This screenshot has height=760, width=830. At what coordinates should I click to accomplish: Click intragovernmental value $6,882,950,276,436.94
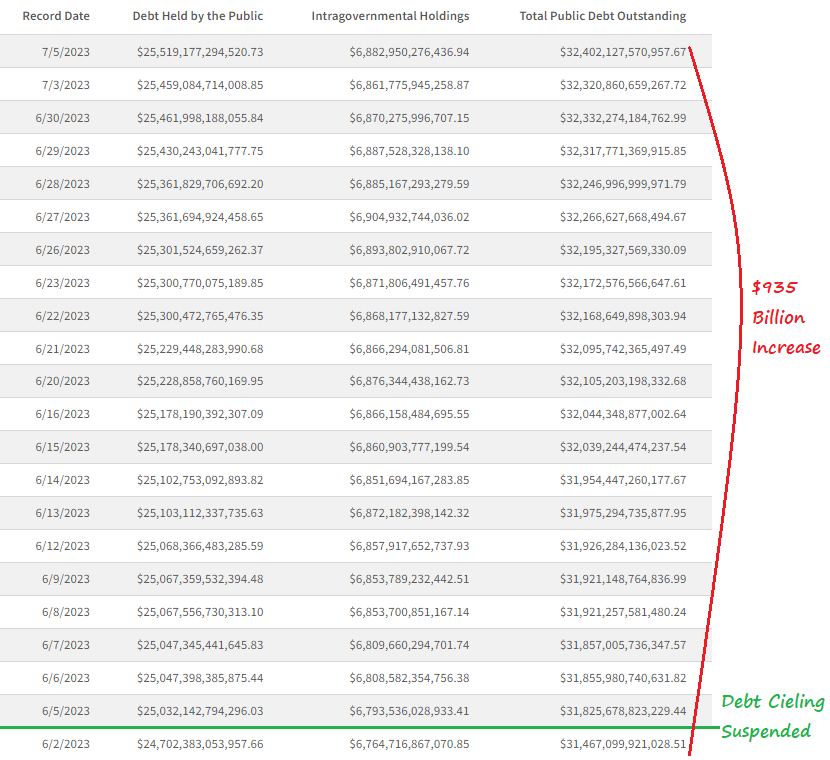pyautogui.click(x=409, y=52)
